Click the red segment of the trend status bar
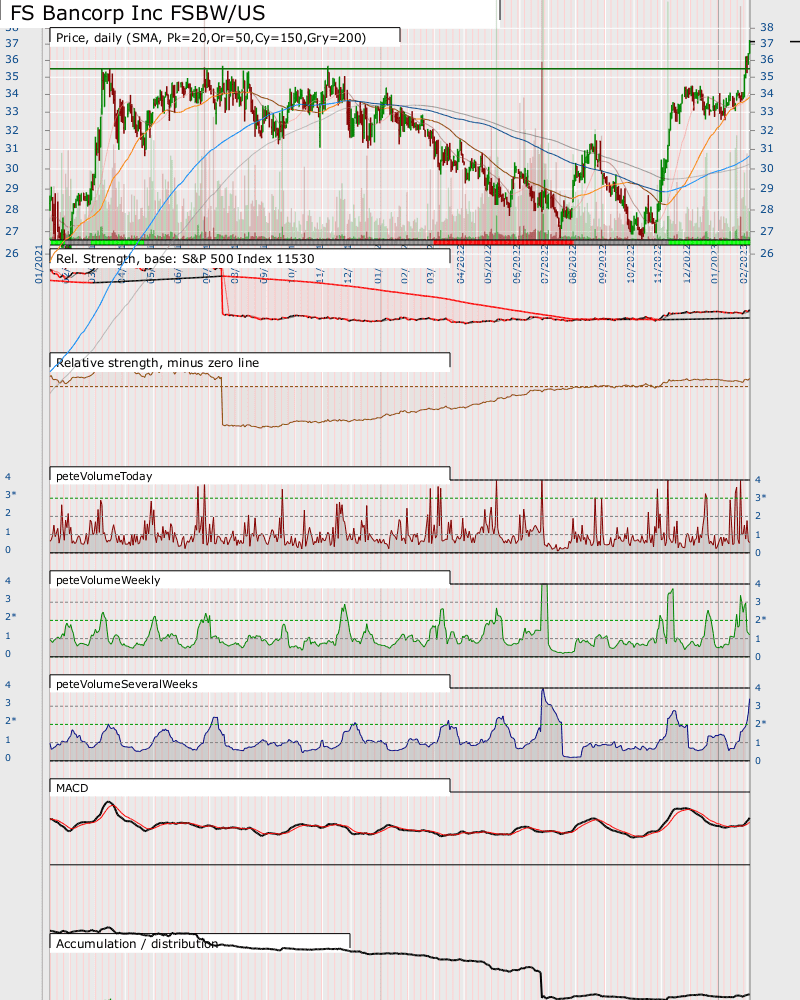 pyautogui.click(x=503, y=242)
